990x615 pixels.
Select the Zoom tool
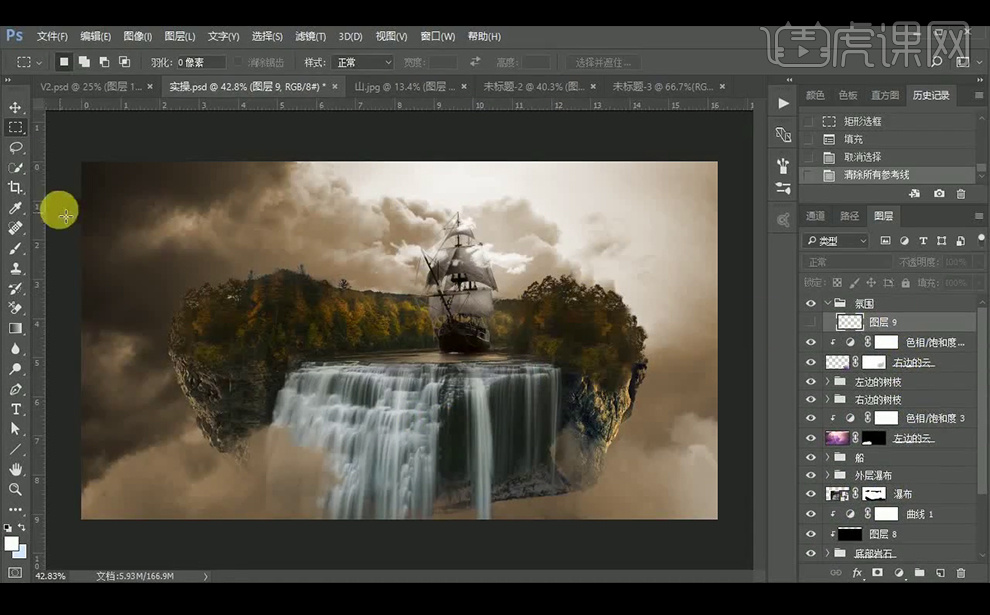(x=15, y=489)
